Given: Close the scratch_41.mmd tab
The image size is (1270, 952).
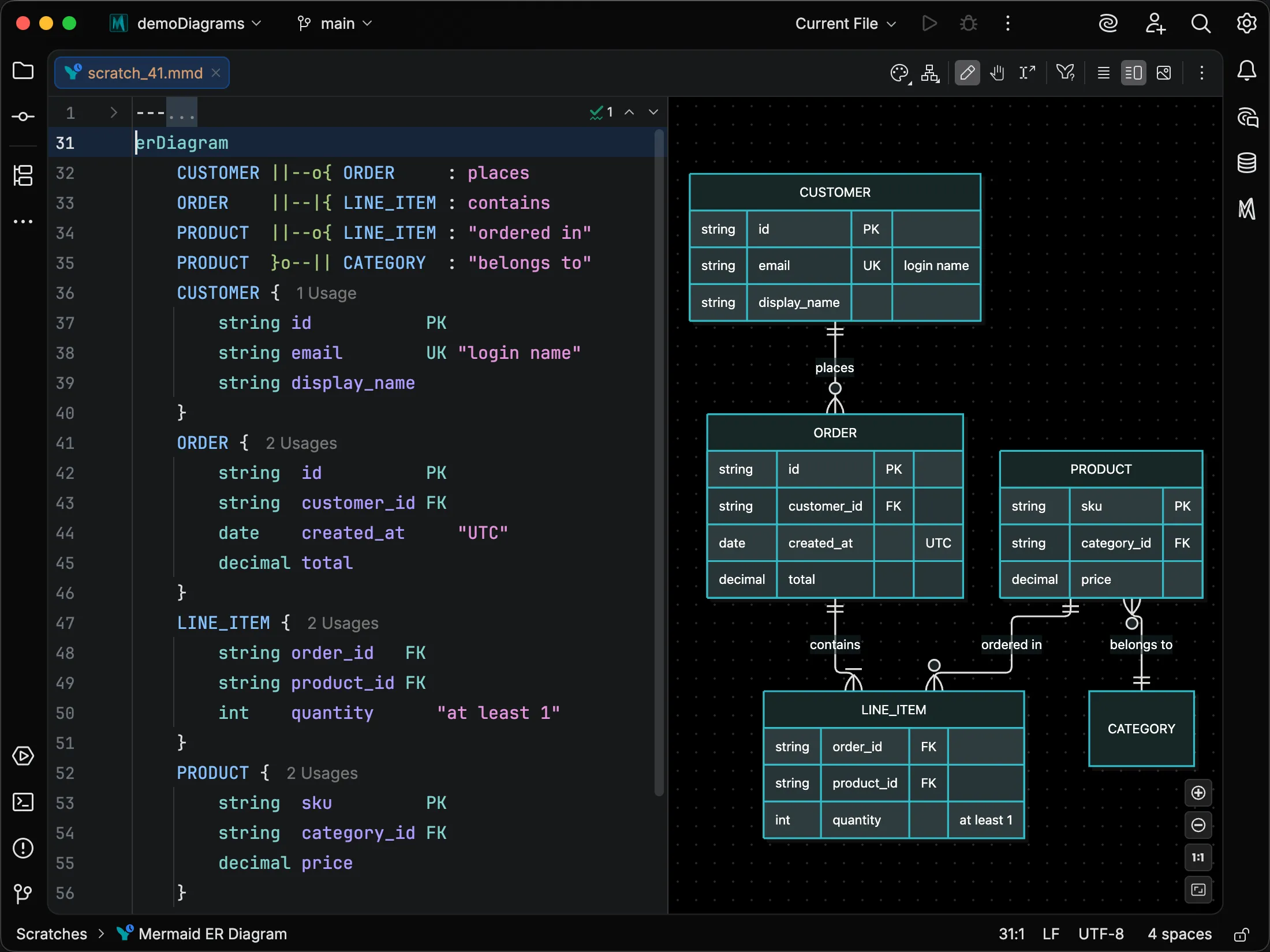Looking at the screenshot, I should (x=216, y=73).
